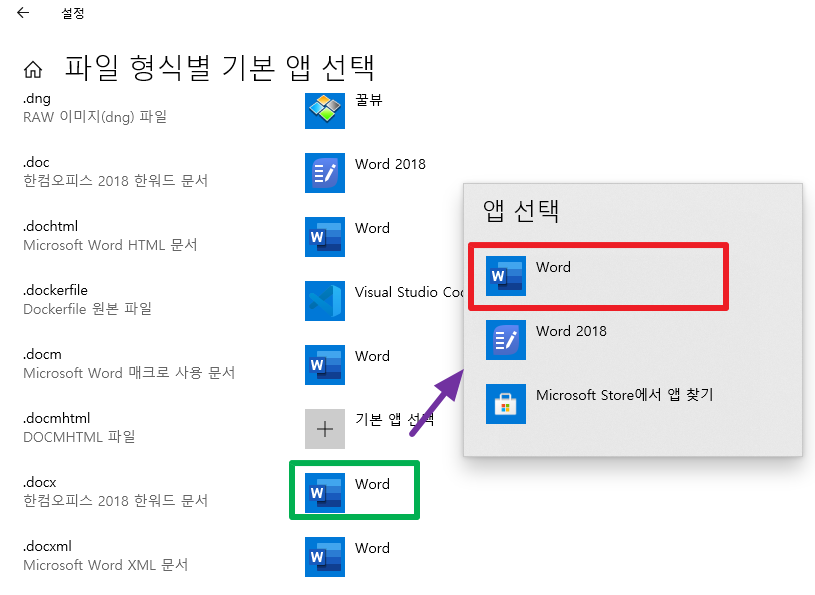Click Word icon in .docx row
The height and width of the screenshot is (595, 815).
pos(325,493)
